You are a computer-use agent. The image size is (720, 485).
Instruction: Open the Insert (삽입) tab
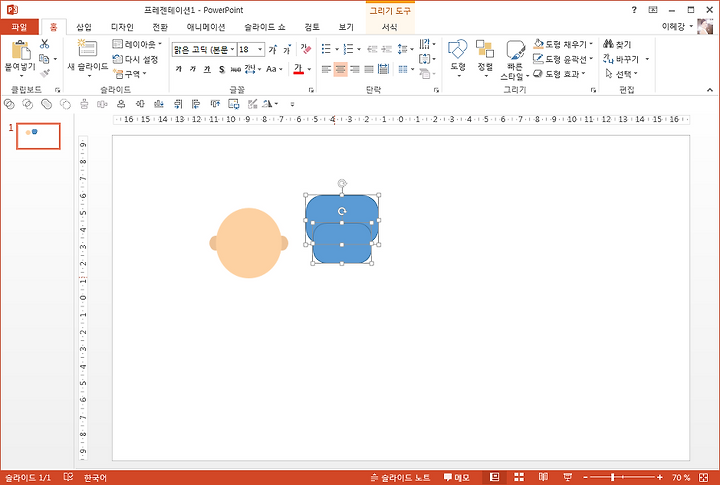(x=84, y=27)
